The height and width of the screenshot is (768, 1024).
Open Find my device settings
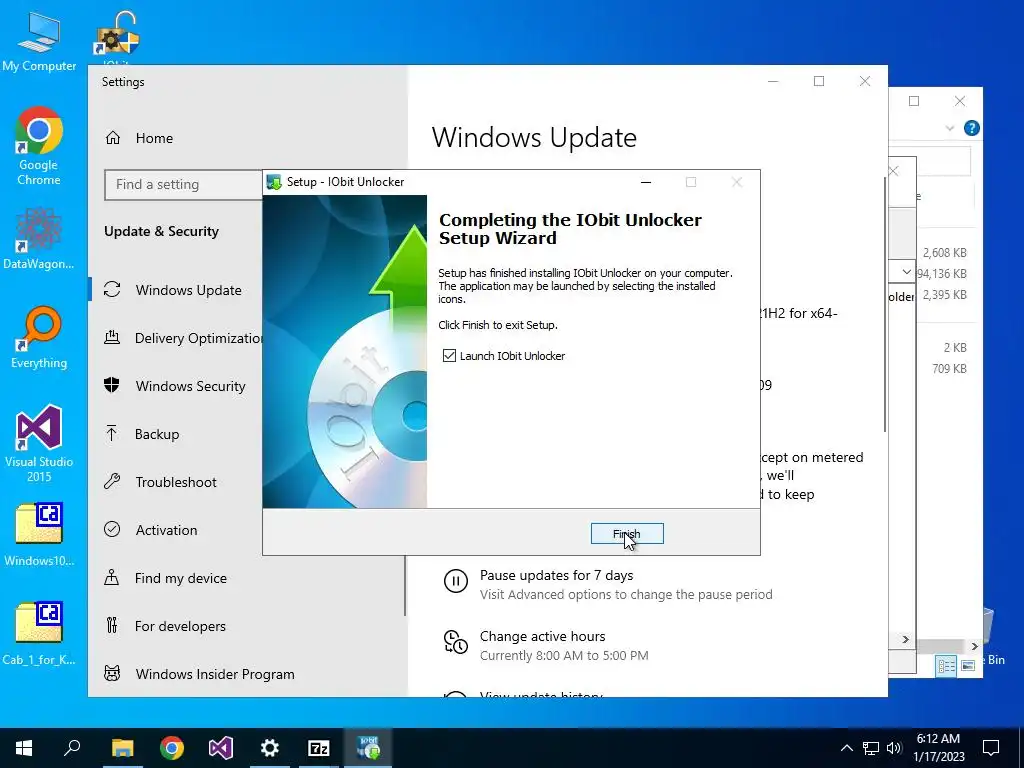click(180, 578)
